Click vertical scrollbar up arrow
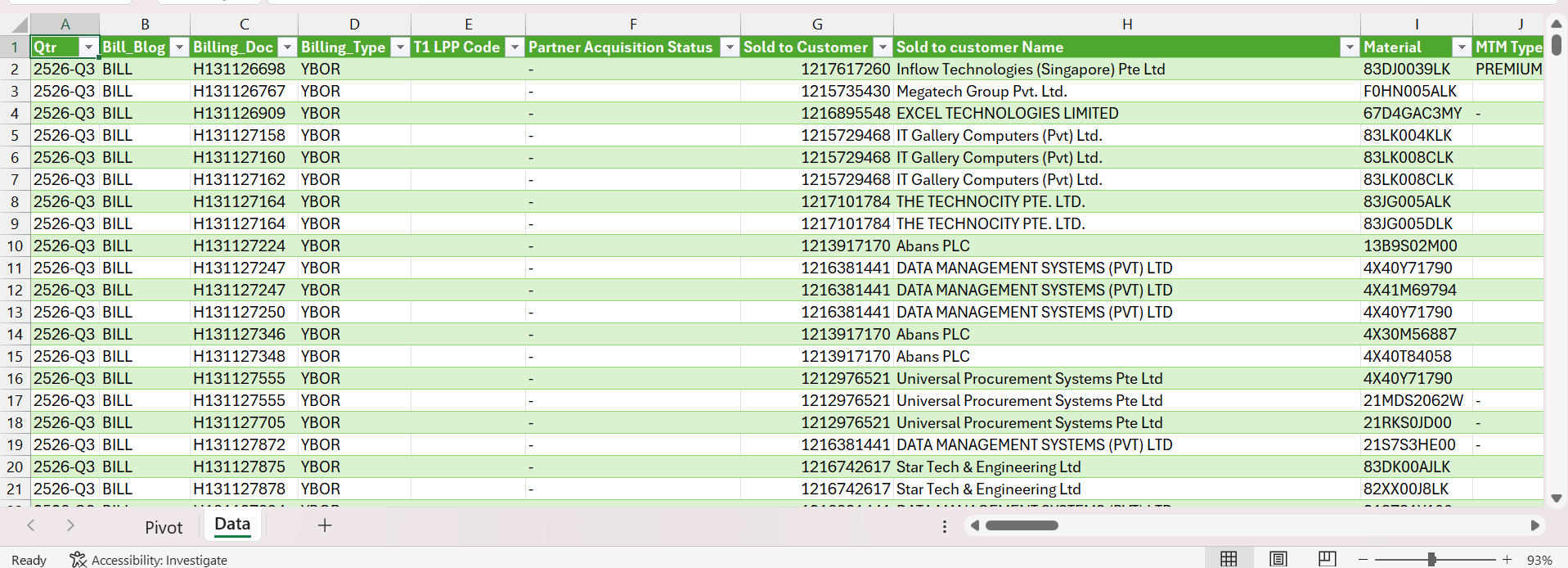The image size is (1568, 568). click(1557, 24)
